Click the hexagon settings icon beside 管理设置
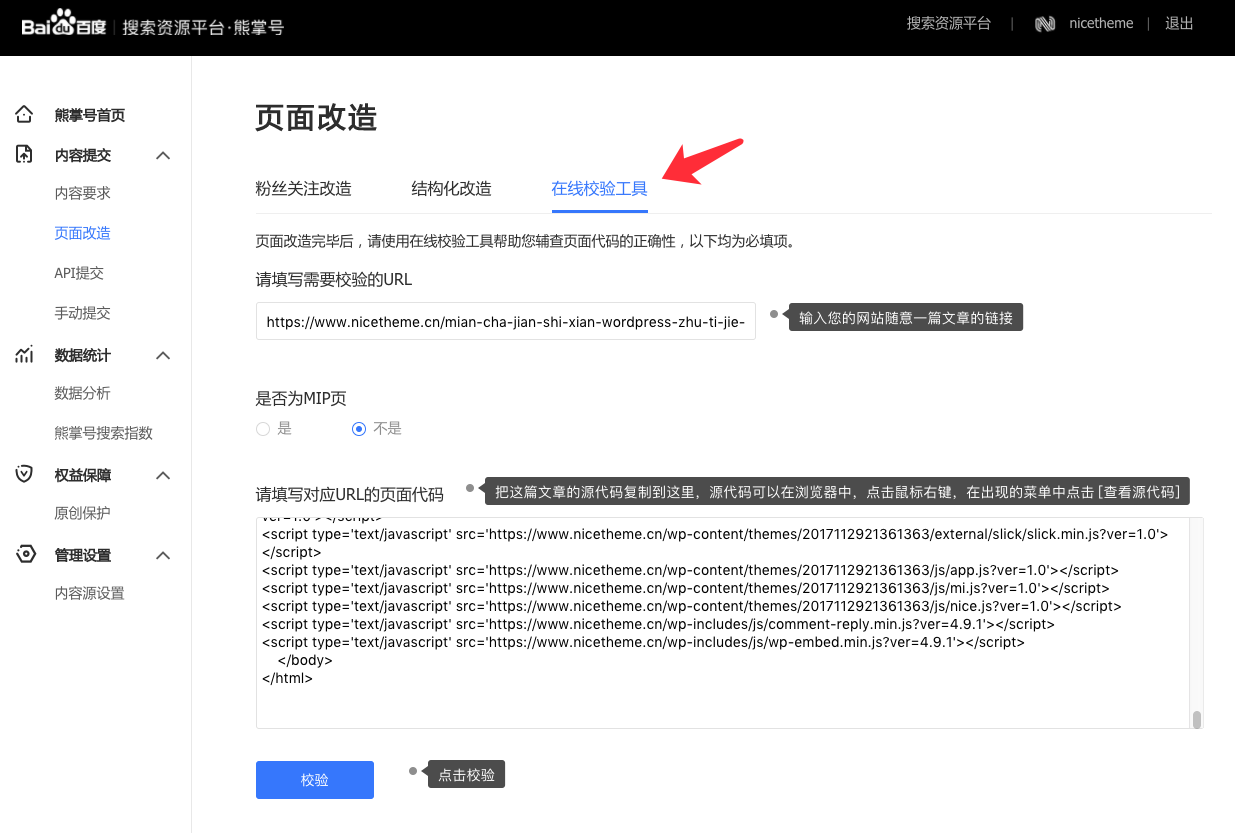The image size is (1235, 833). coord(25,554)
